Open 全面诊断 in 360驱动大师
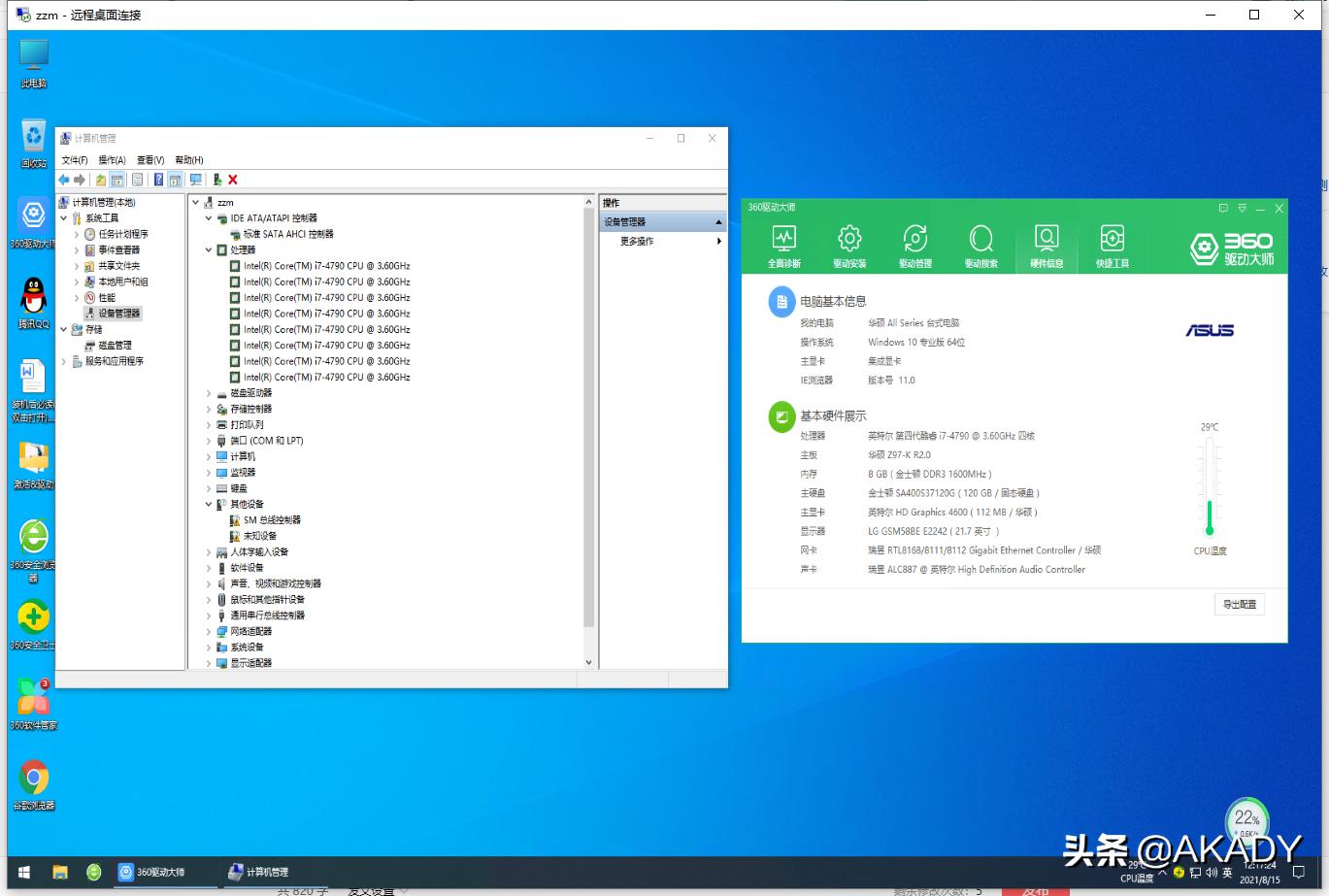 coord(783,246)
